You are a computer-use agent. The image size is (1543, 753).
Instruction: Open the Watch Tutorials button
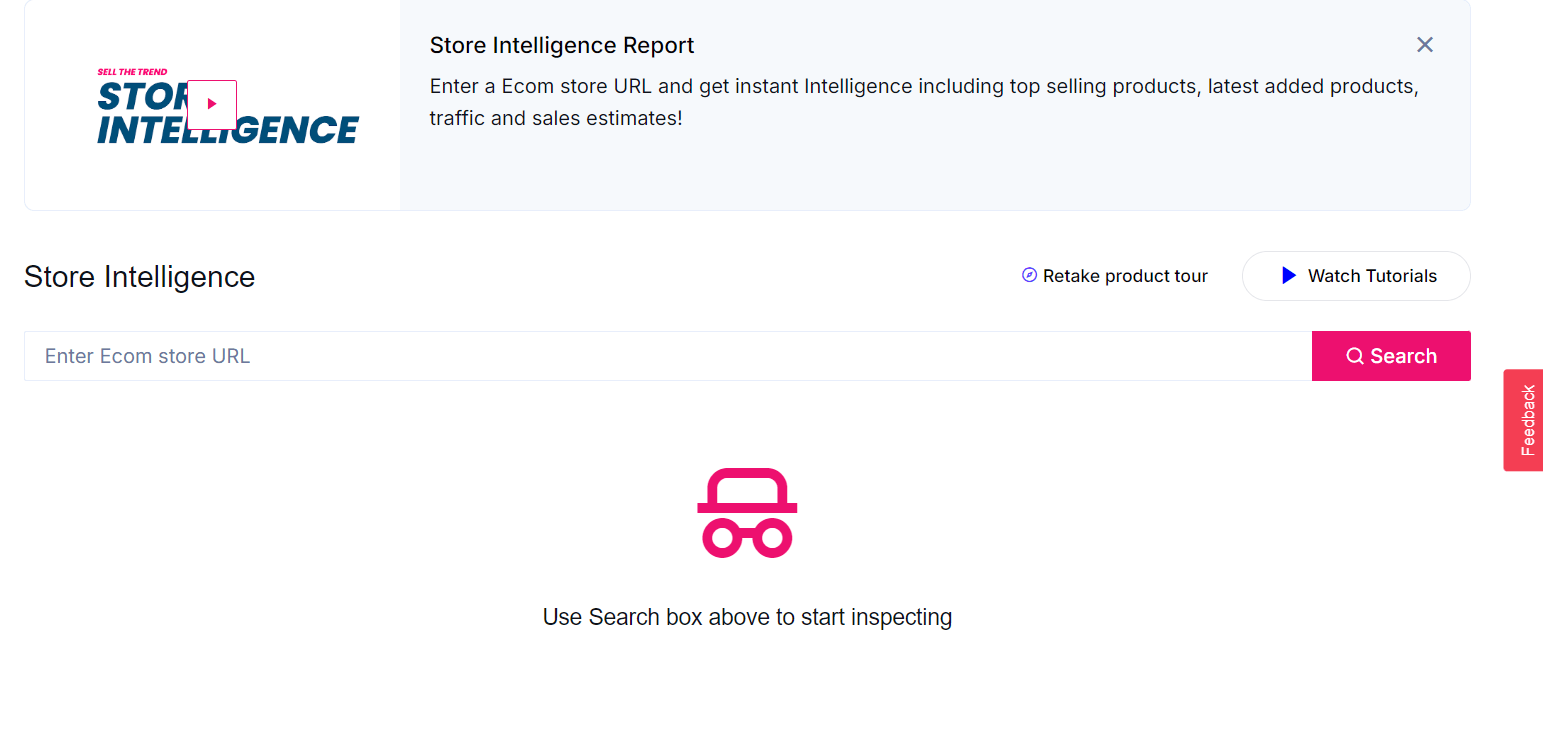pyautogui.click(x=1356, y=276)
